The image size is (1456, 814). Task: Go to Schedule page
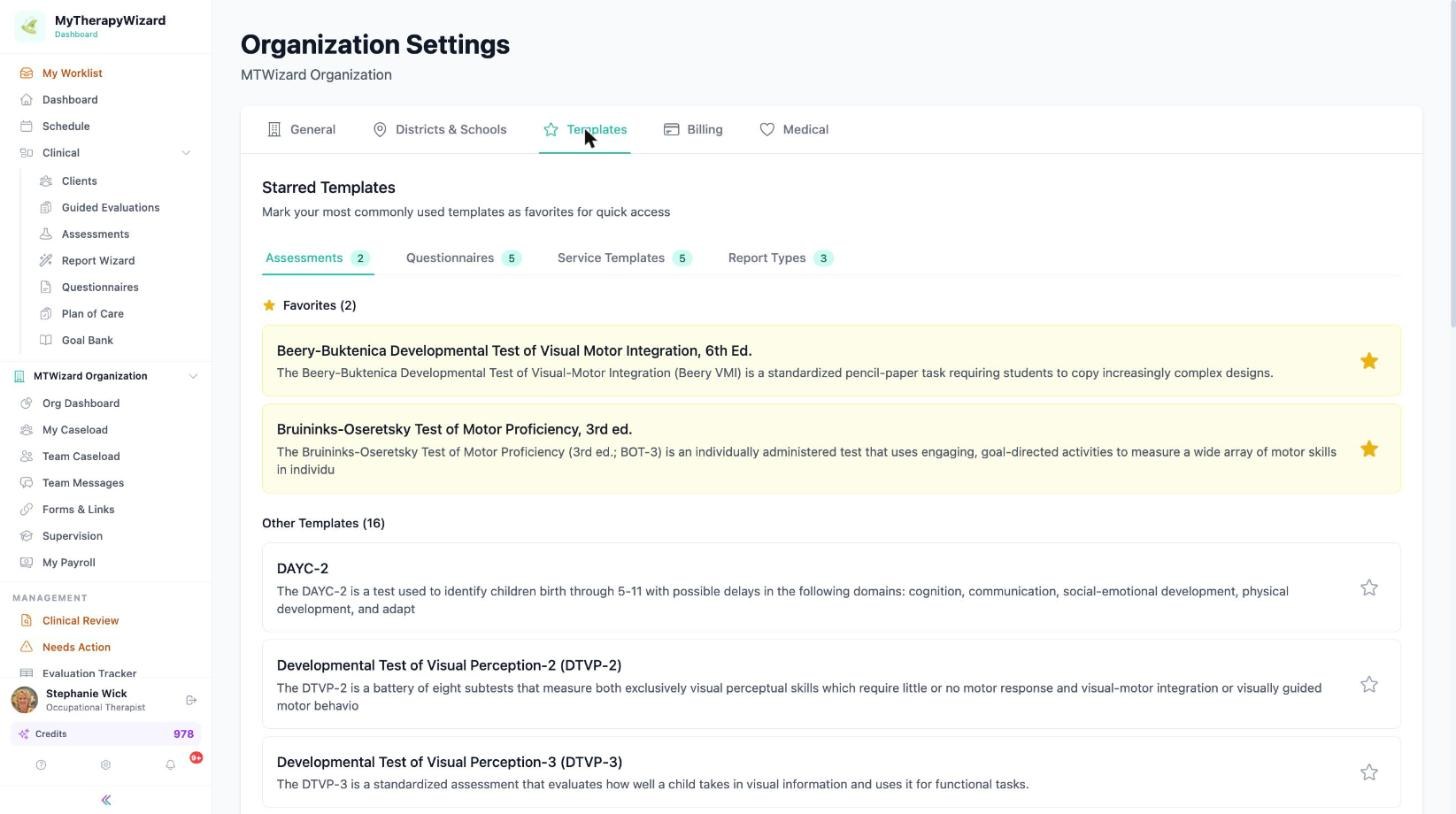point(66,127)
